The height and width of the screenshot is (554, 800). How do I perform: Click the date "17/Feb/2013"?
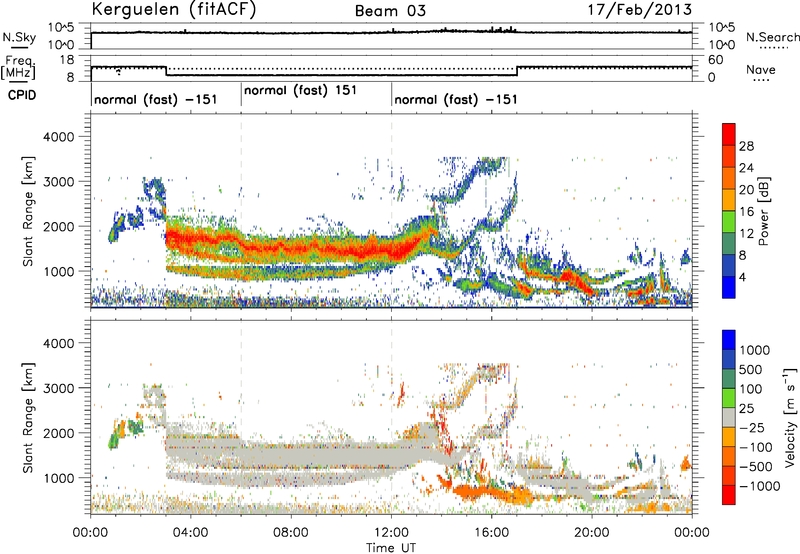(640, 10)
